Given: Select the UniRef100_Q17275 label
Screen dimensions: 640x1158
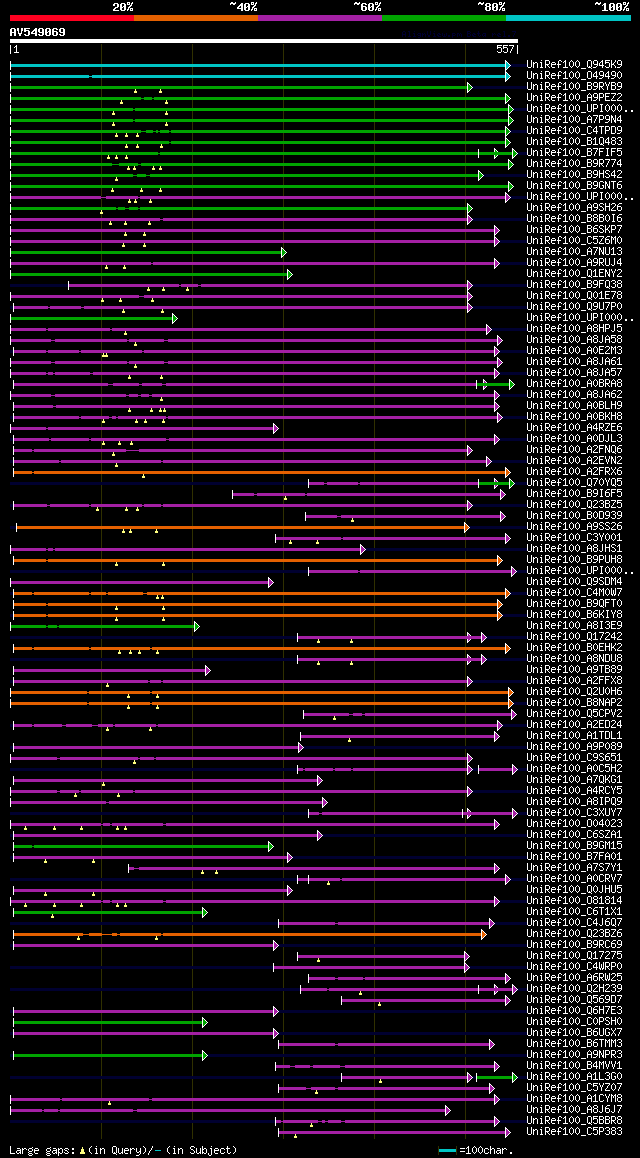Looking at the screenshot, I should click(x=574, y=956).
